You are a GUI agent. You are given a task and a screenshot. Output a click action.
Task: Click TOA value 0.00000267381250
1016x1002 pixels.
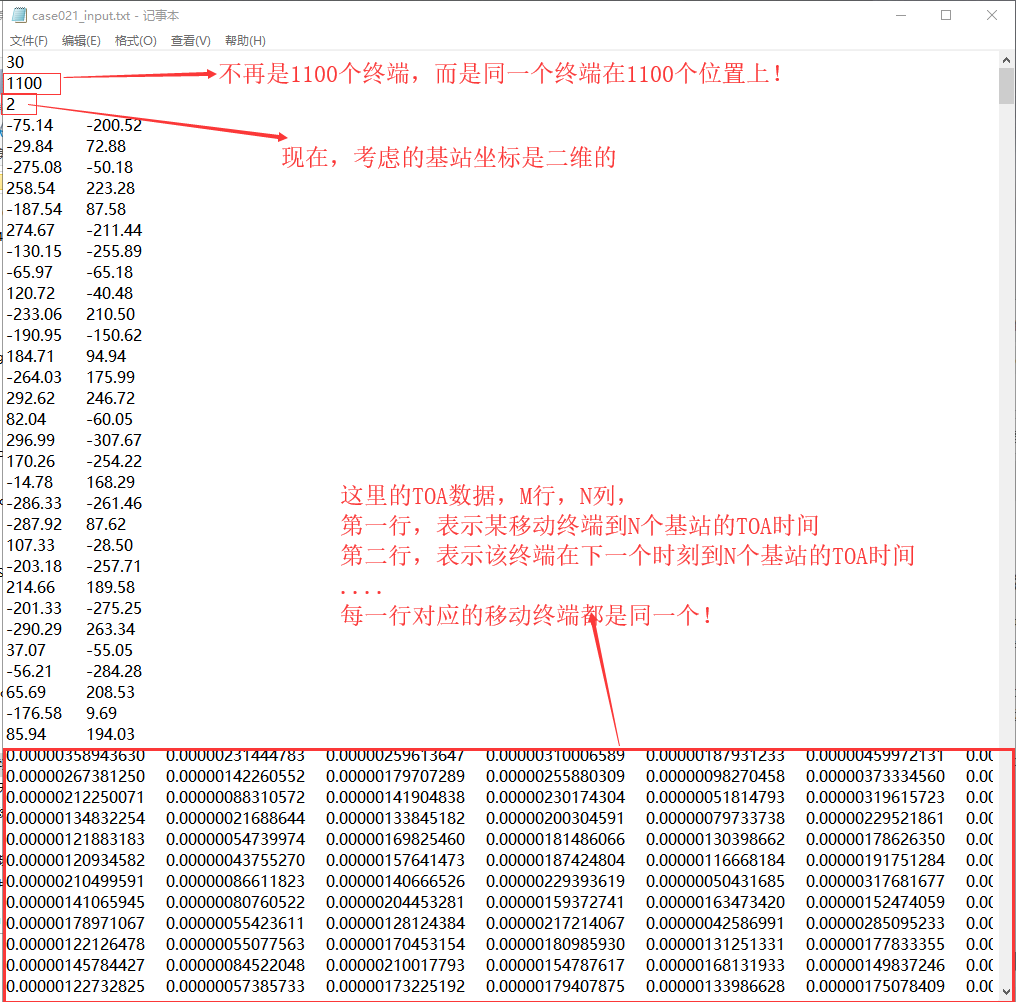tap(76, 776)
